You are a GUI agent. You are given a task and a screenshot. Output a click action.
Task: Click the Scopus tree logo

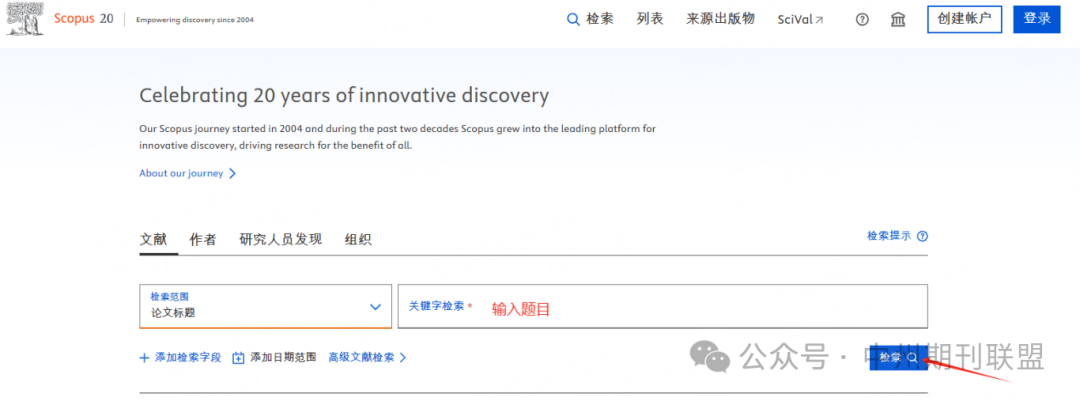(x=25, y=19)
